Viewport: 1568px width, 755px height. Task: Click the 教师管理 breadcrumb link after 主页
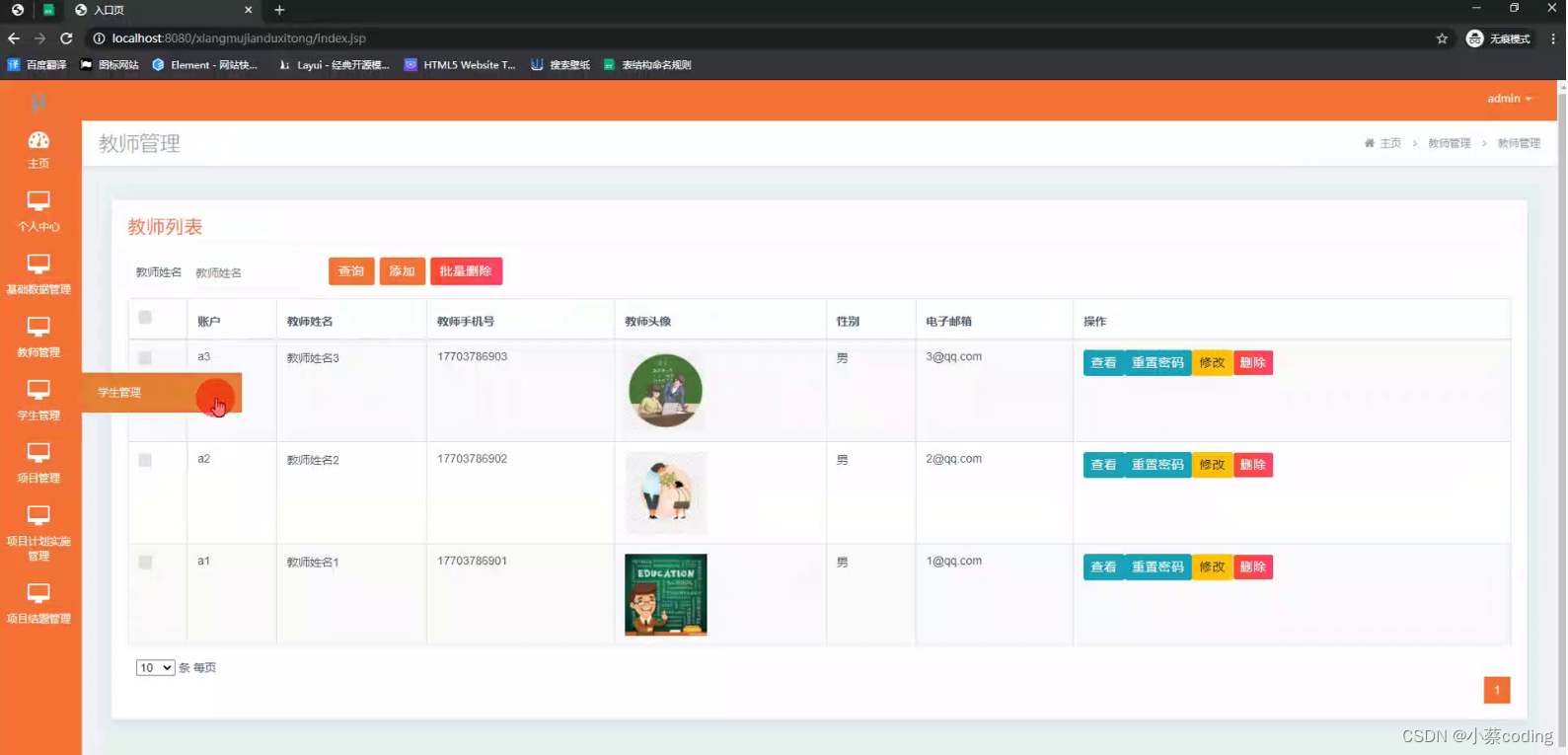tap(1449, 143)
